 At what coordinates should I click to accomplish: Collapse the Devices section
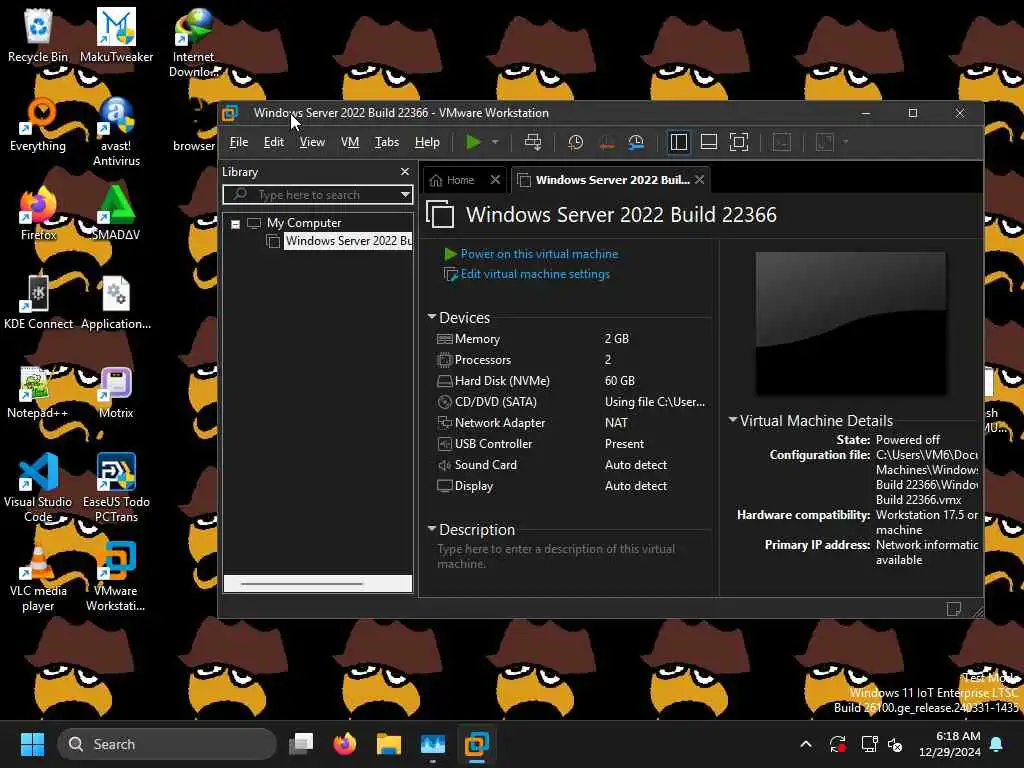432,317
